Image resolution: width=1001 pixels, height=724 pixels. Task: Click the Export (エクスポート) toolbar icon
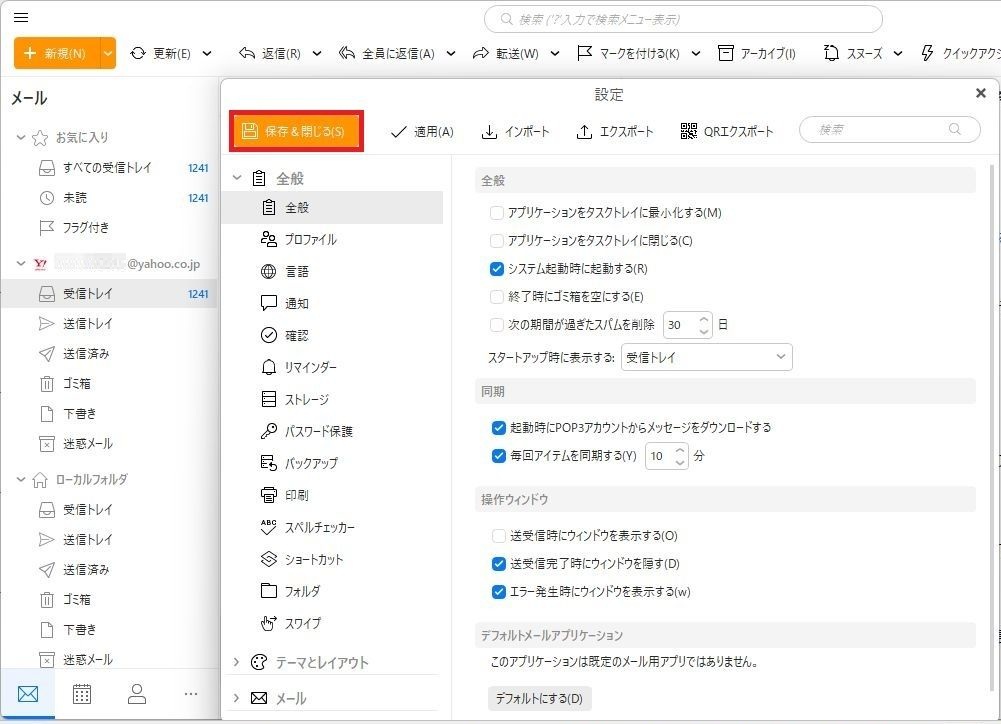click(x=585, y=132)
